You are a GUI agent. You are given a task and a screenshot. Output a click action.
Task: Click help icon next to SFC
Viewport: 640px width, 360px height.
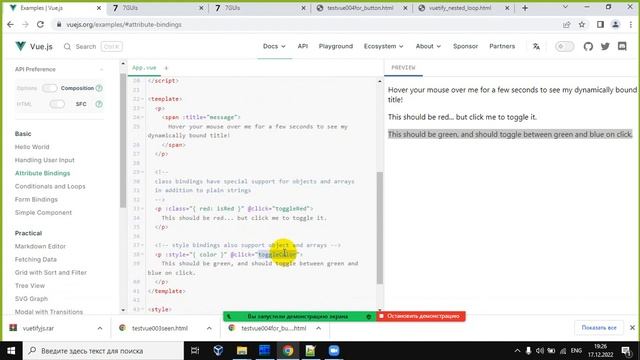99,104
